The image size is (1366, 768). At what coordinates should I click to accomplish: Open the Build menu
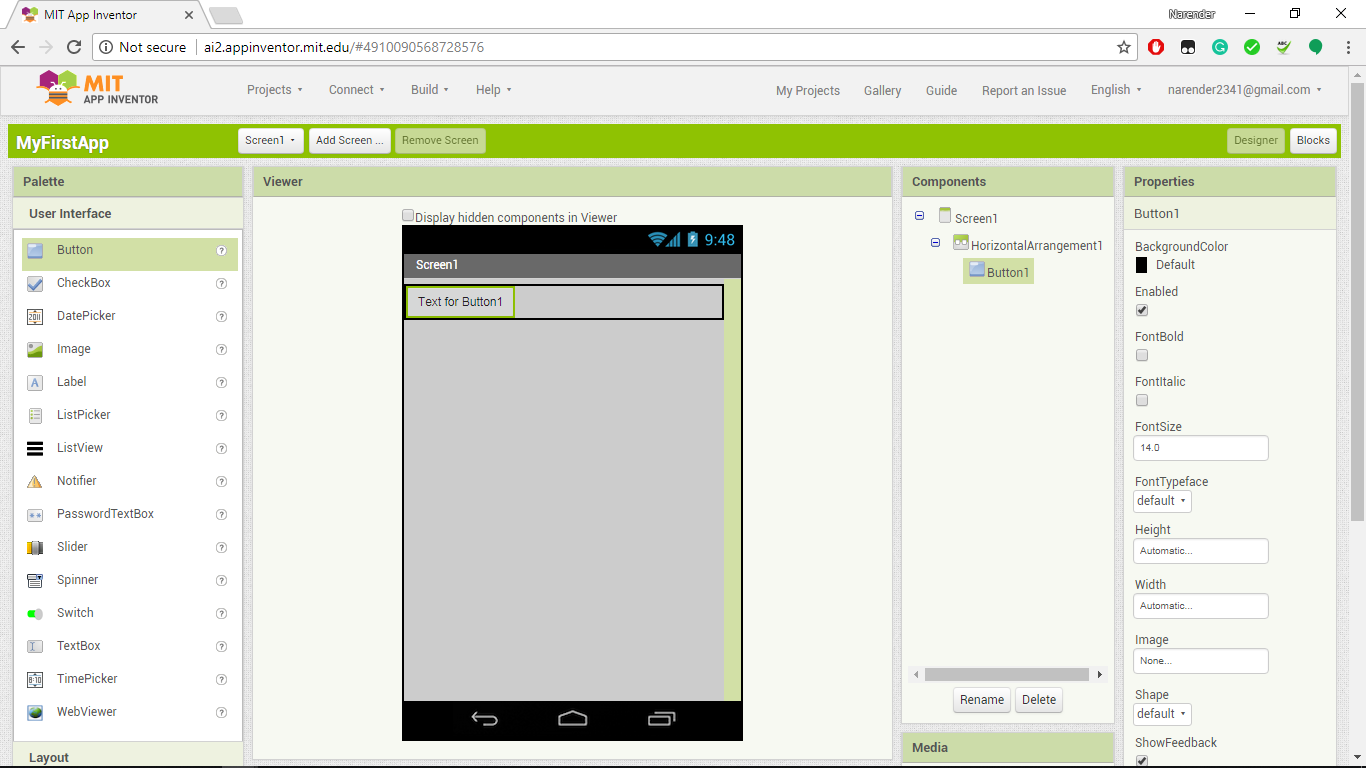click(430, 90)
